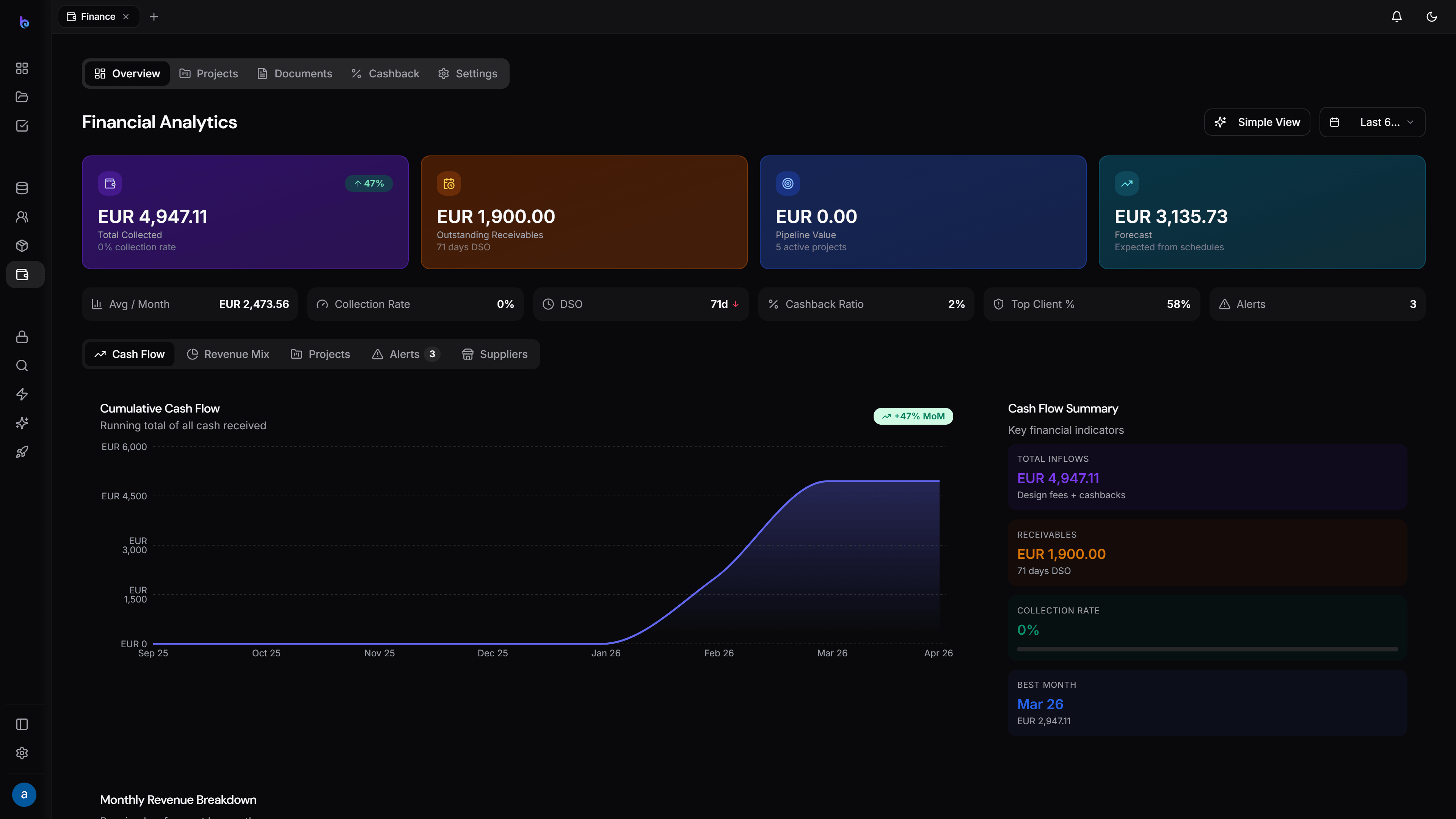
Task: Open the lightning bolt sidebar icon
Action: (x=22, y=394)
